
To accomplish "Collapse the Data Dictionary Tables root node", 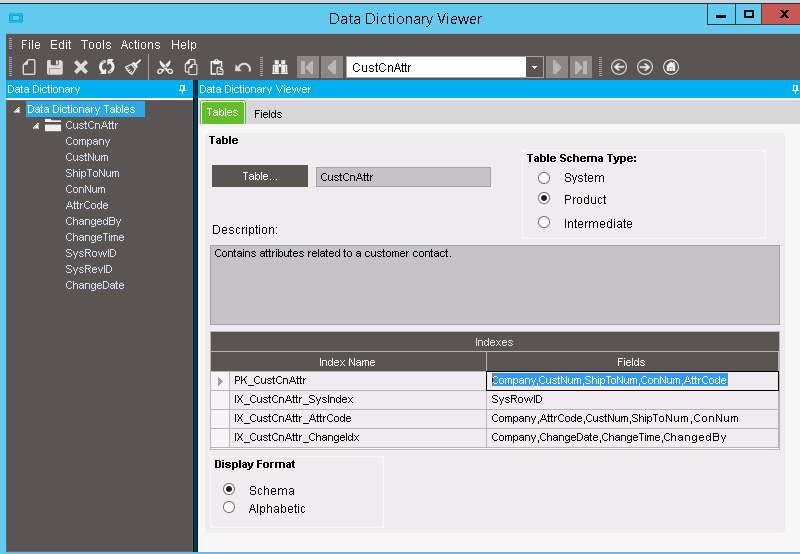I will tap(17, 110).
